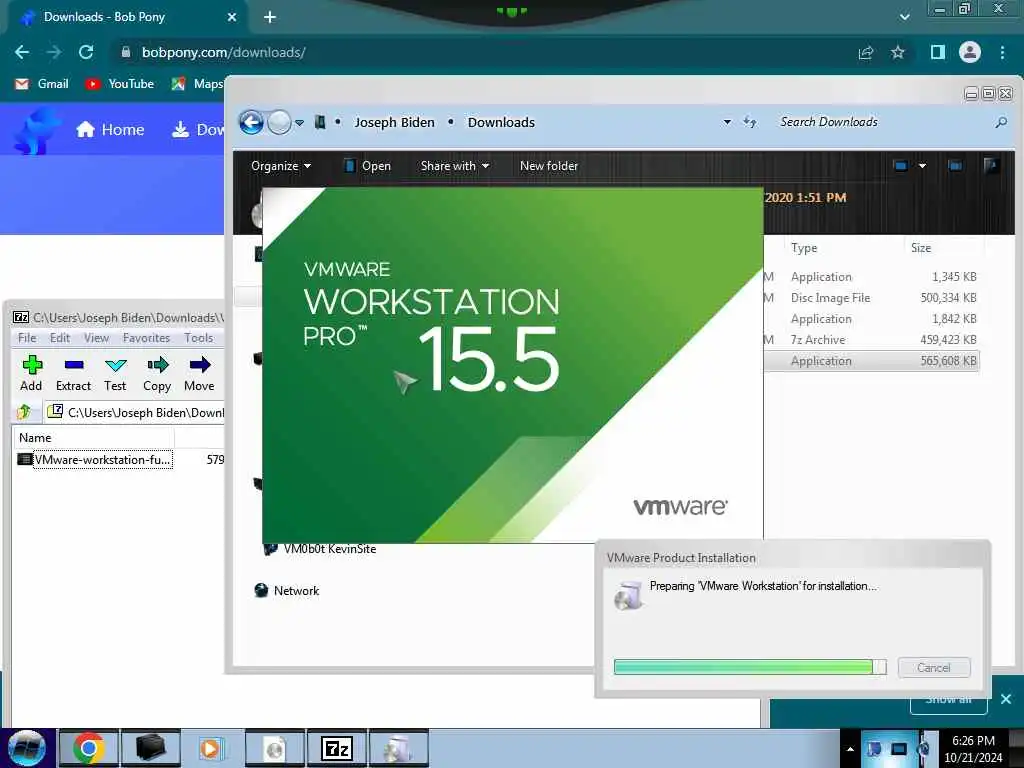1024x768 pixels.
Task: Select the 7z Archive row
Action: coord(872,340)
